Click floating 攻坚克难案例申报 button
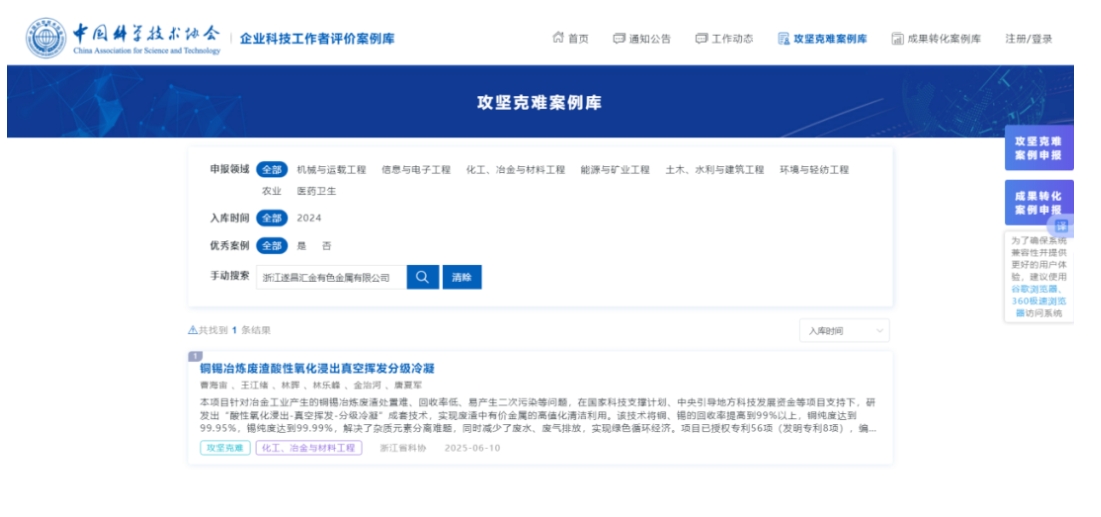 (x=1038, y=148)
